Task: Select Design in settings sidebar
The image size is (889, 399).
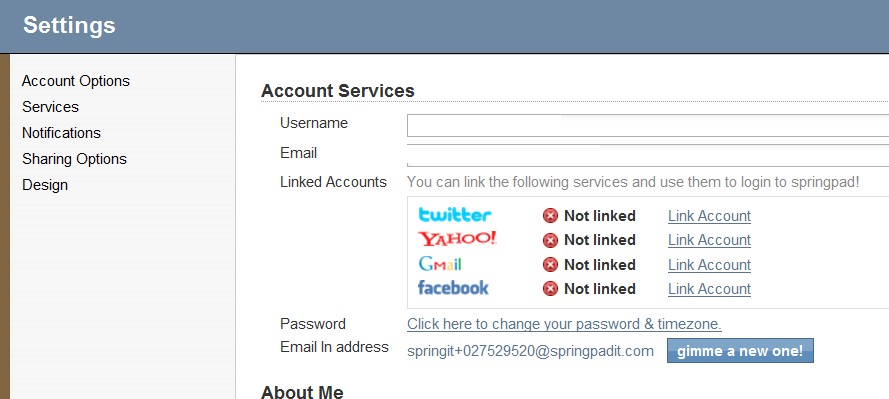Action: tap(45, 185)
